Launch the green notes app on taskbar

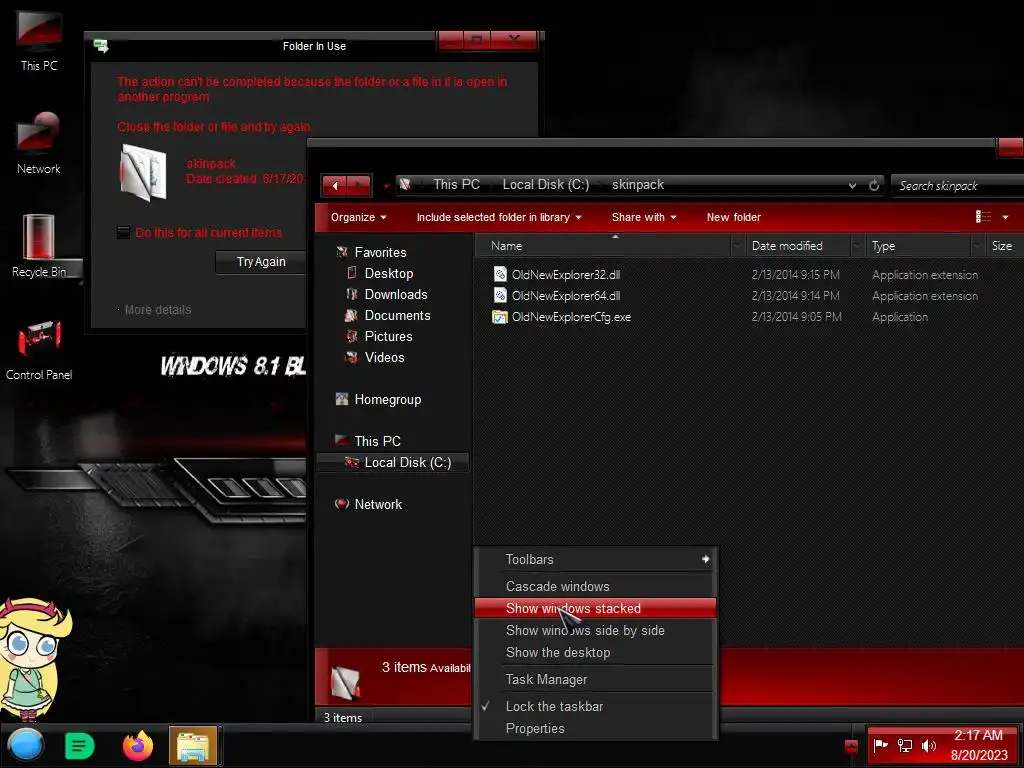[80, 746]
